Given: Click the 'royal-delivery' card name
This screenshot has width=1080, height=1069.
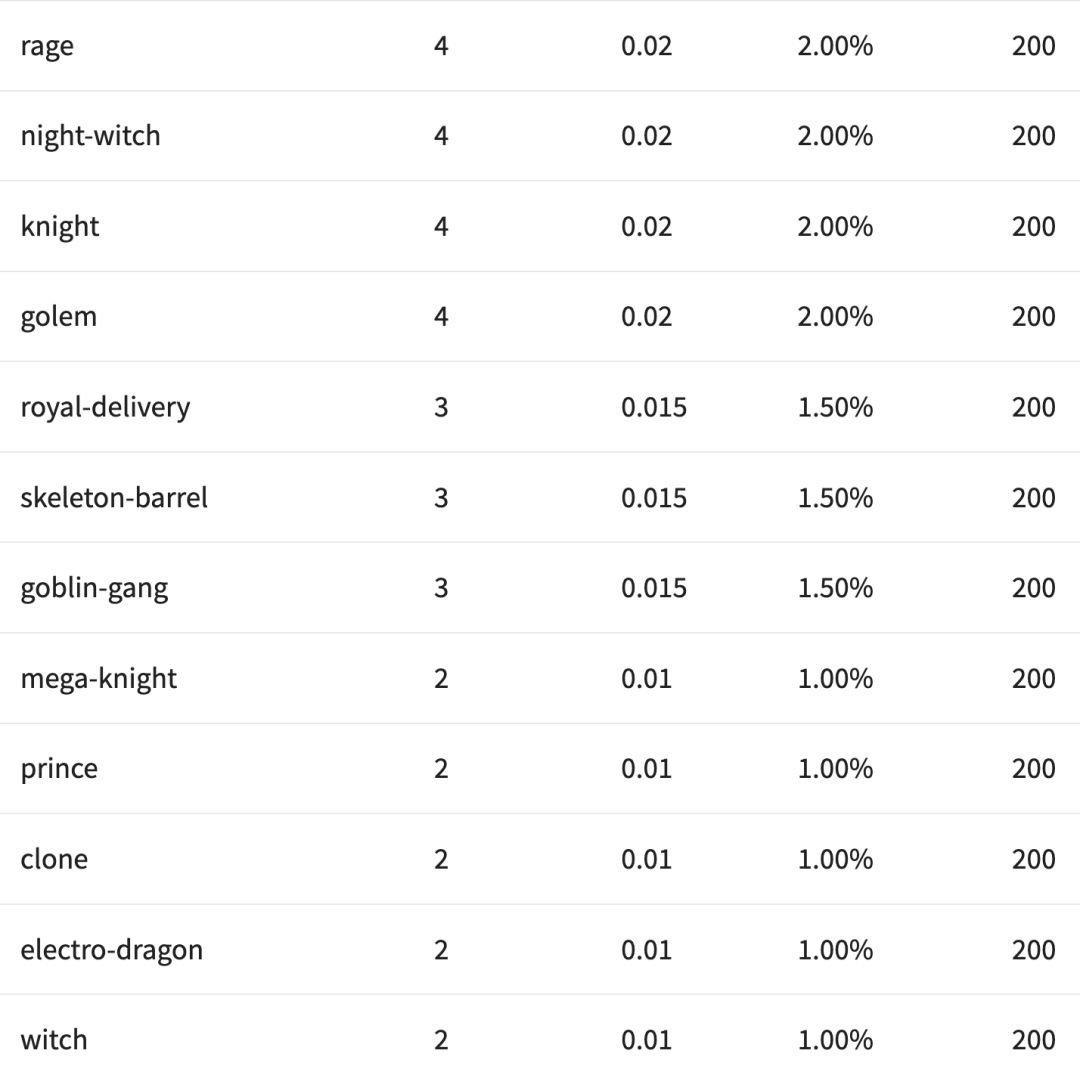Looking at the screenshot, I should point(105,407).
